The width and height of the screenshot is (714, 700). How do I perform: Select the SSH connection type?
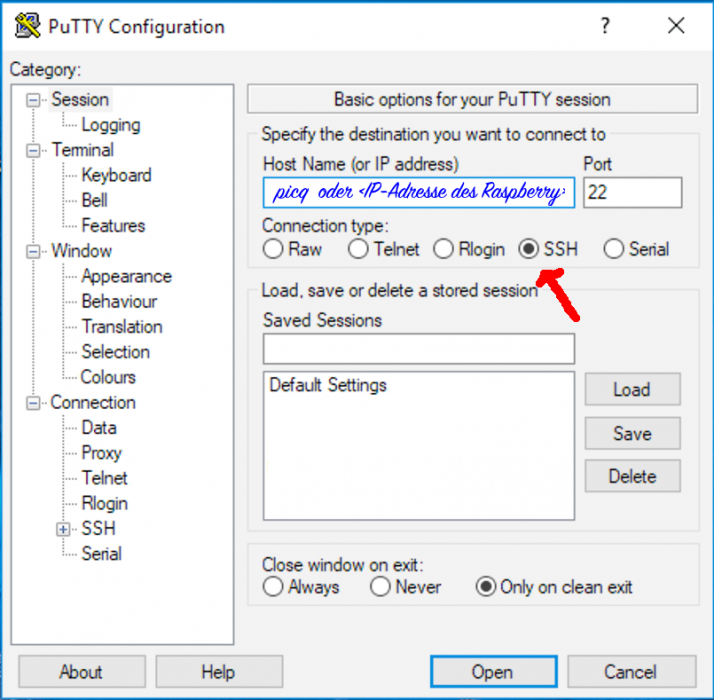[x=530, y=250]
